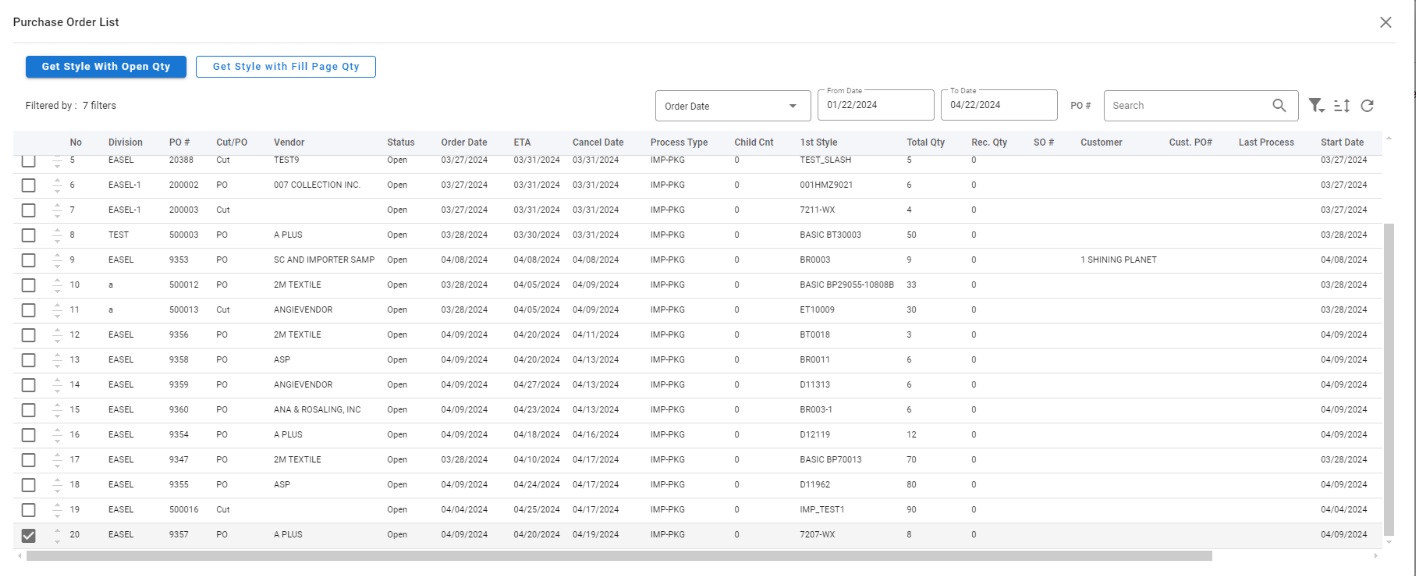Click the row height adjust icon

[x=1343, y=105]
